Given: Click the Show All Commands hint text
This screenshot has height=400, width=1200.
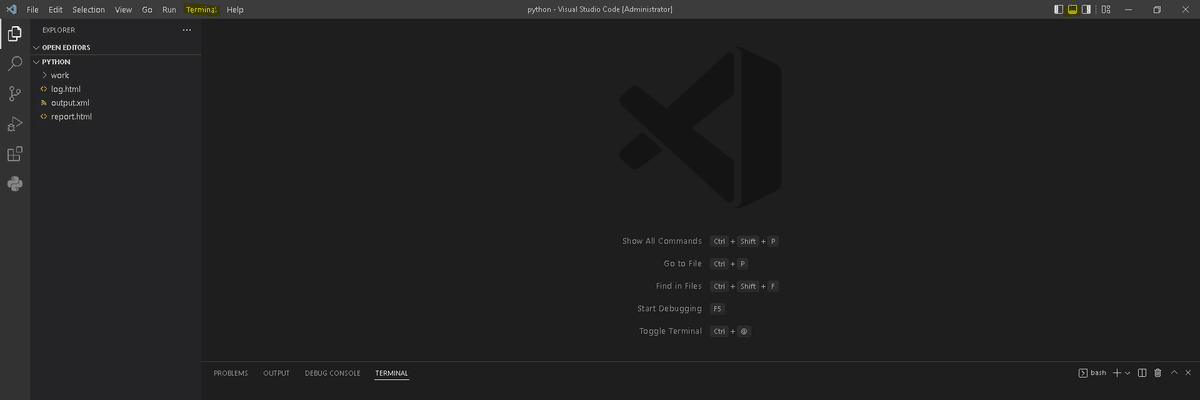Looking at the screenshot, I should pyautogui.click(x=662, y=241).
